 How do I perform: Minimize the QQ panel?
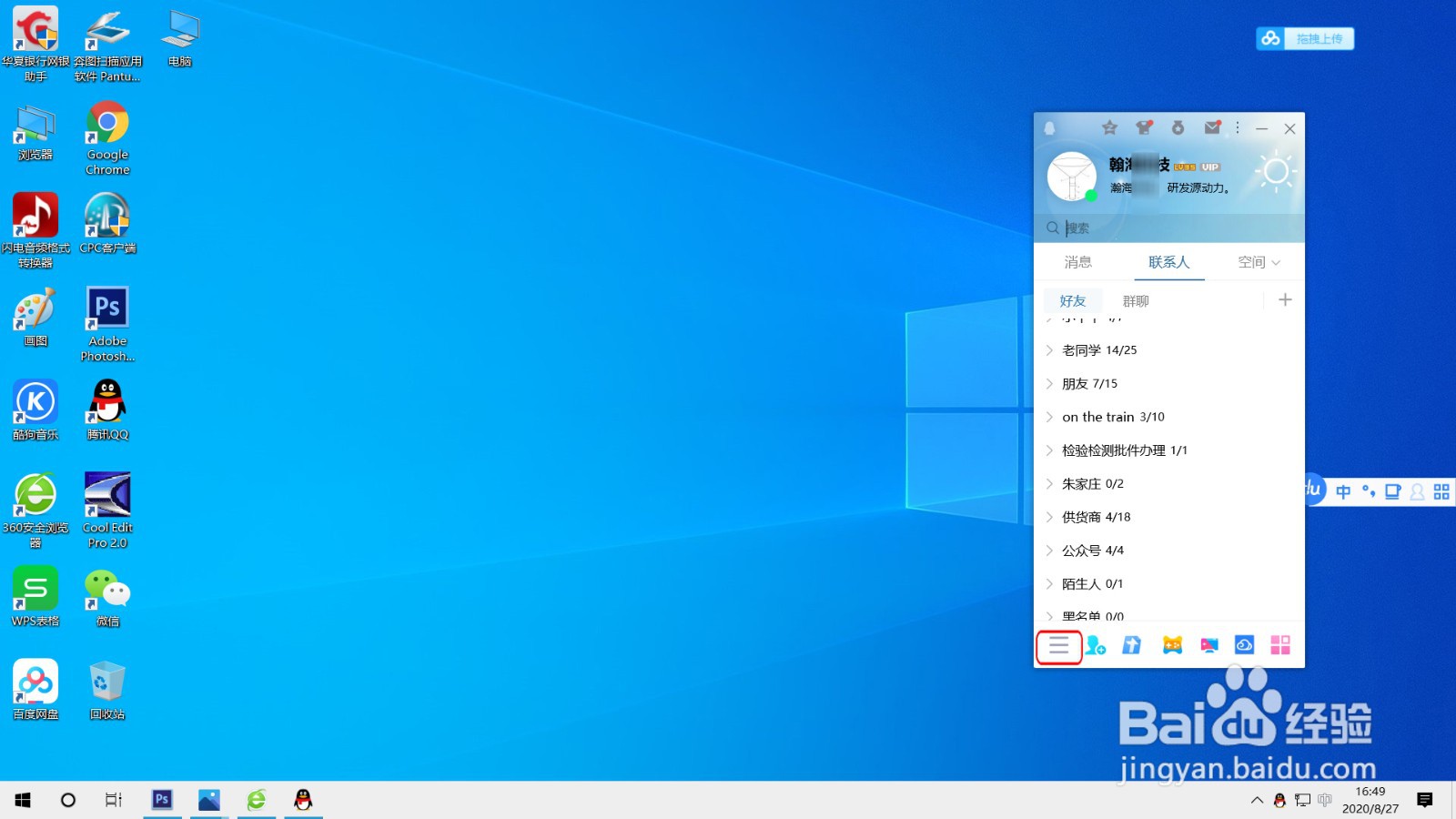[1261, 128]
